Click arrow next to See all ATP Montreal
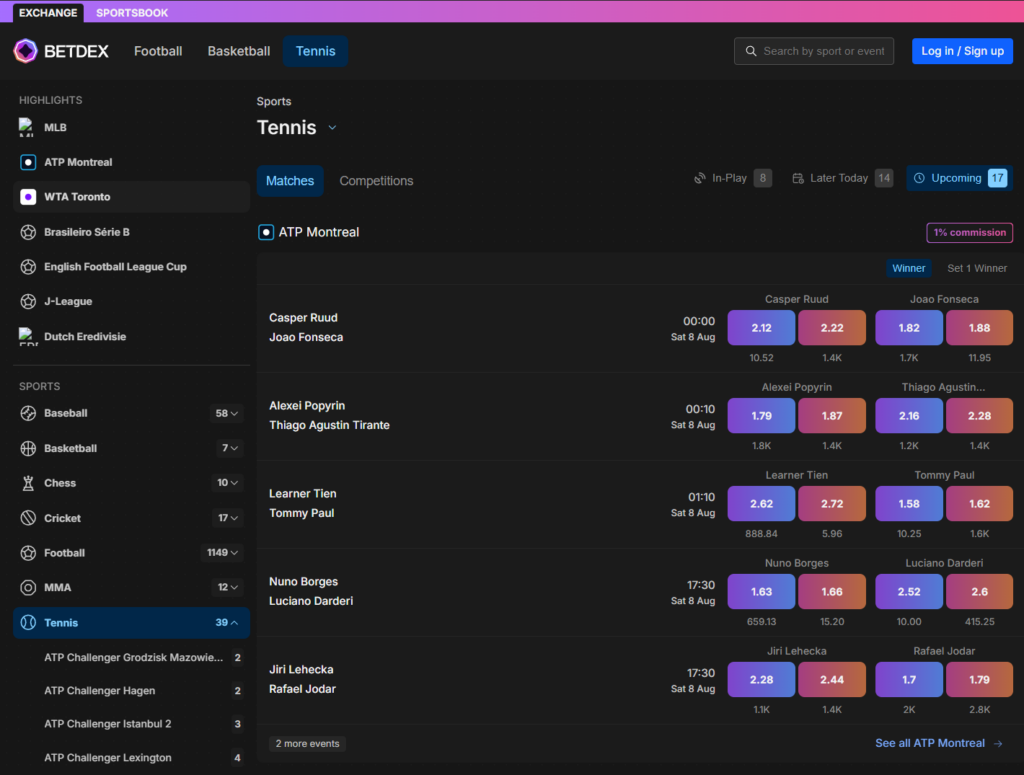Viewport: 1024px width, 775px height. (x=998, y=743)
